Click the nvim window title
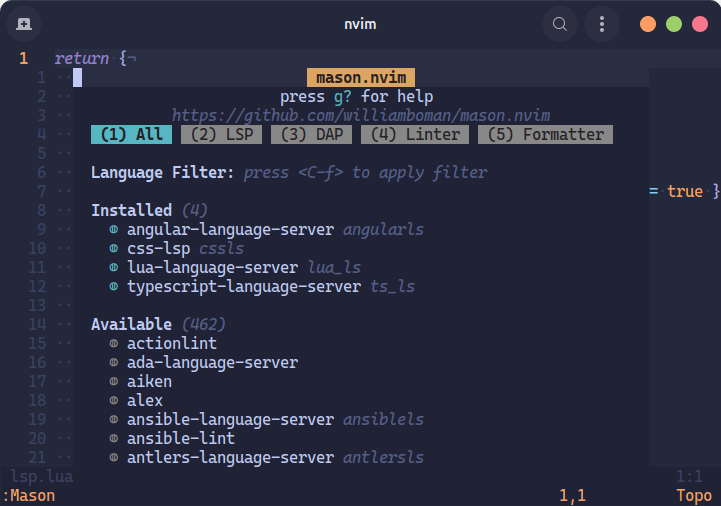This screenshot has height=506, width=721. 360,24
